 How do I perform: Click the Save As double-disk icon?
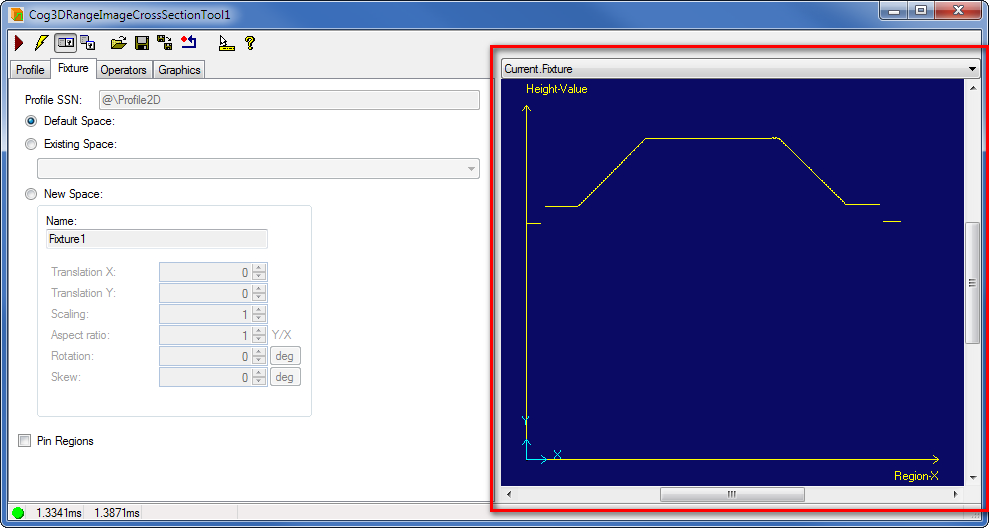coord(164,43)
